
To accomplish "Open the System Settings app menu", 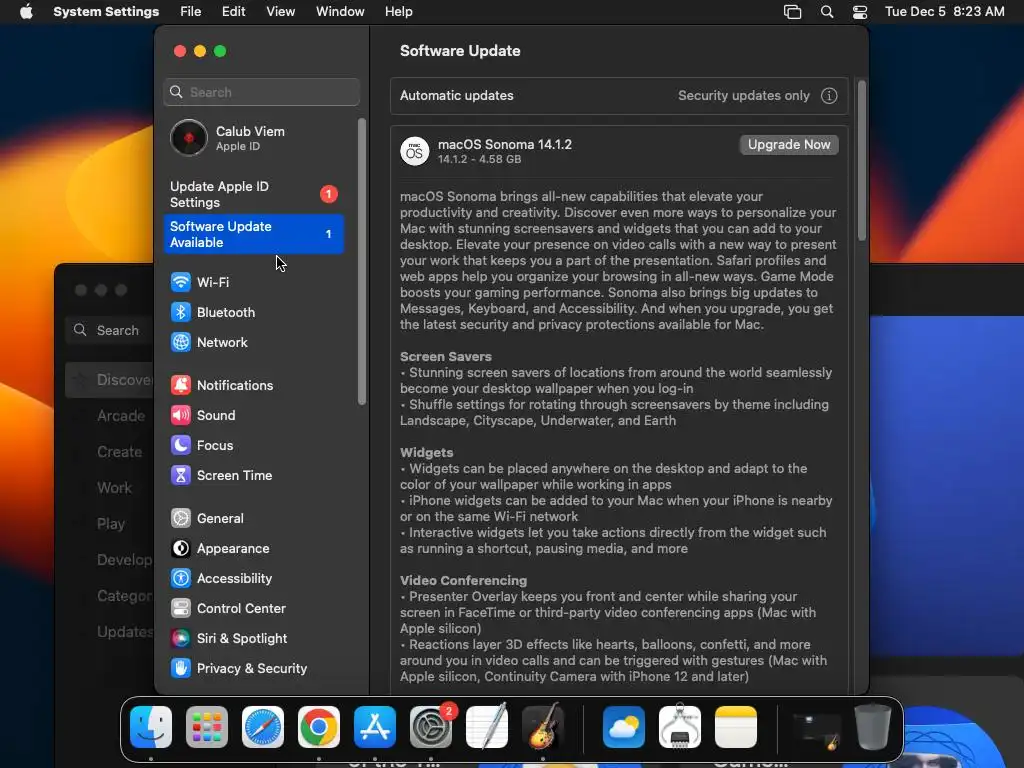I will click(106, 12).
